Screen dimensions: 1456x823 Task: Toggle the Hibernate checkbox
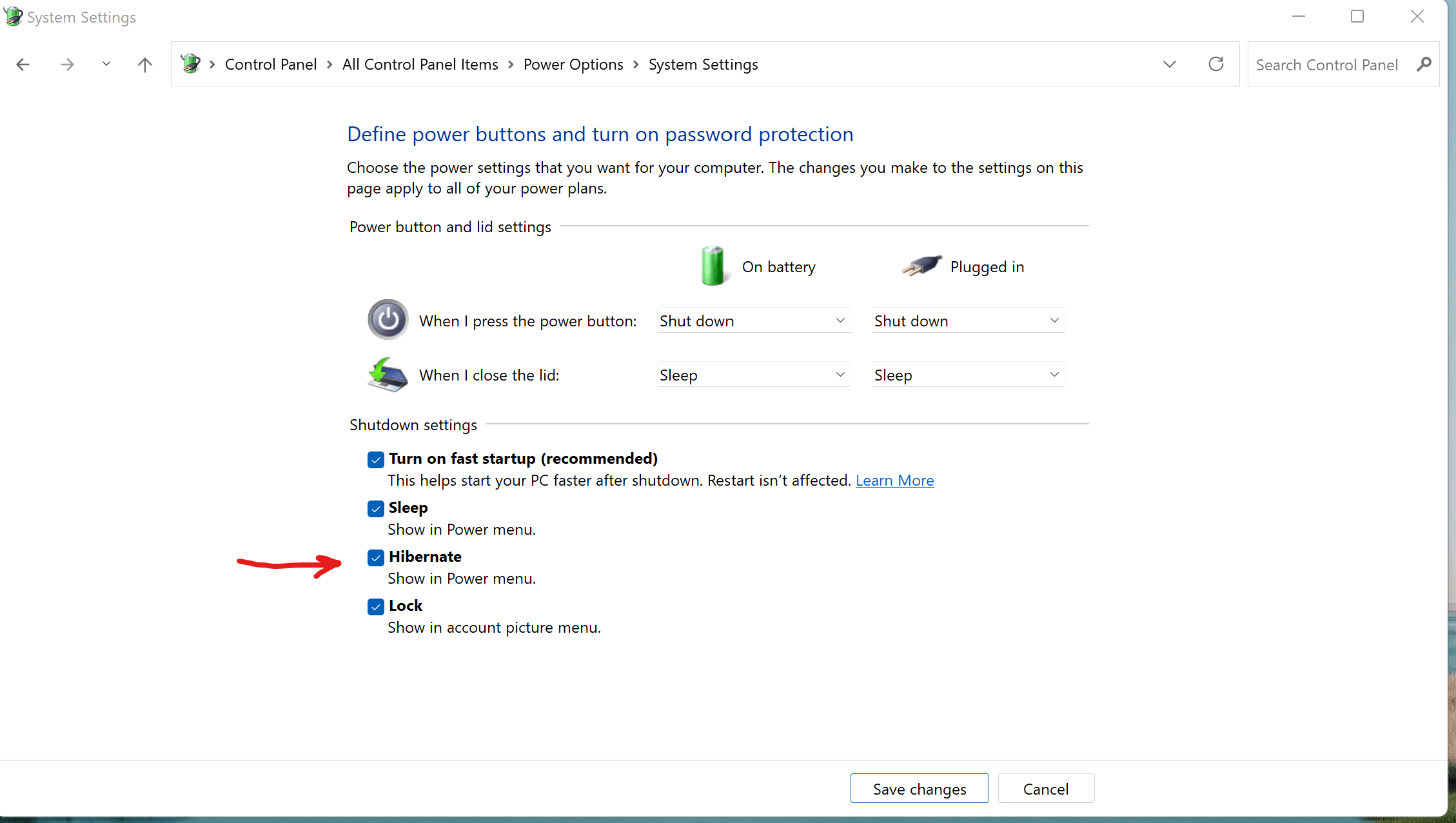pos(376,557)
